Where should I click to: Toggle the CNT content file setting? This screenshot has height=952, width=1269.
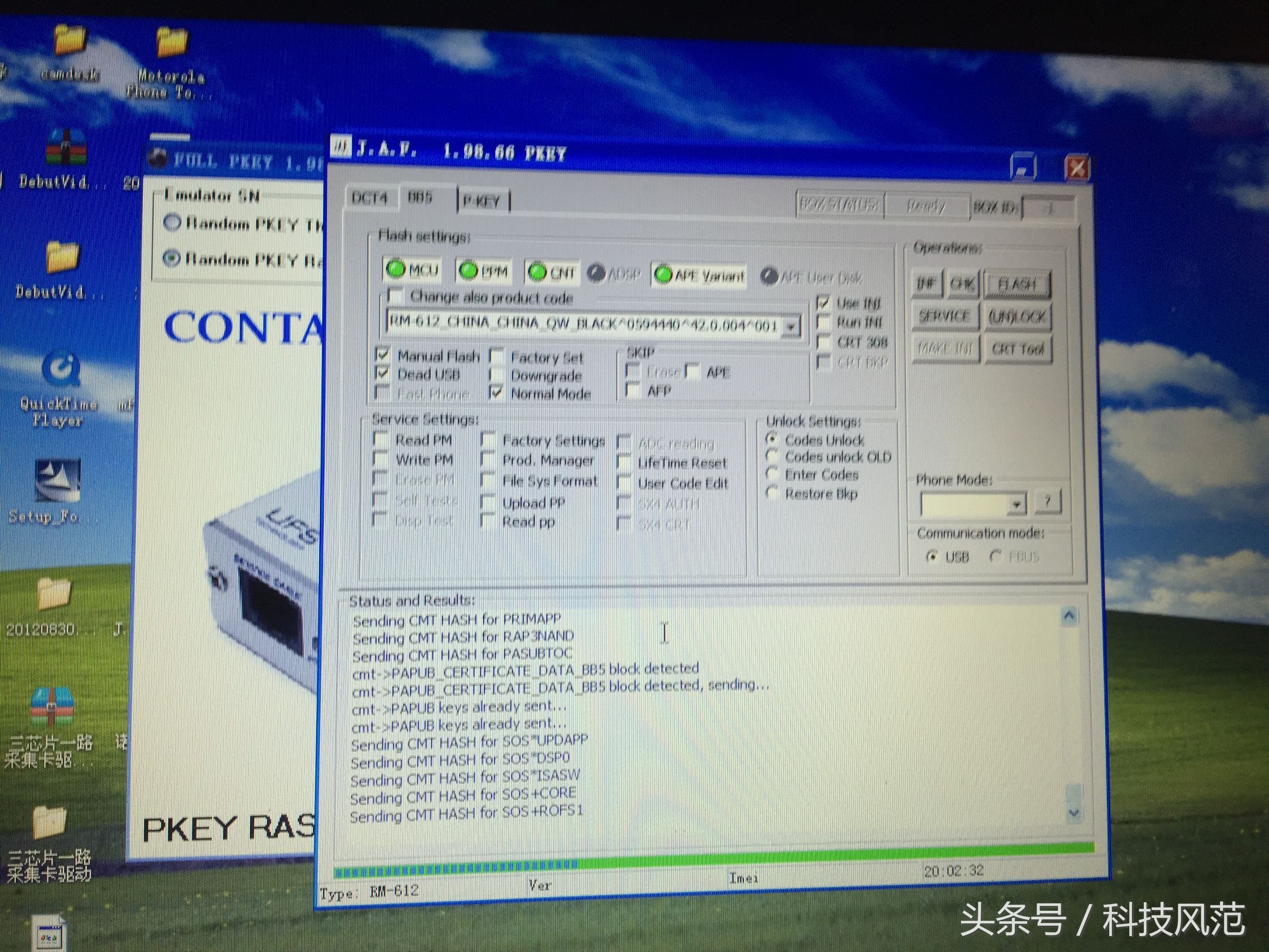click(x=552, y=272)
